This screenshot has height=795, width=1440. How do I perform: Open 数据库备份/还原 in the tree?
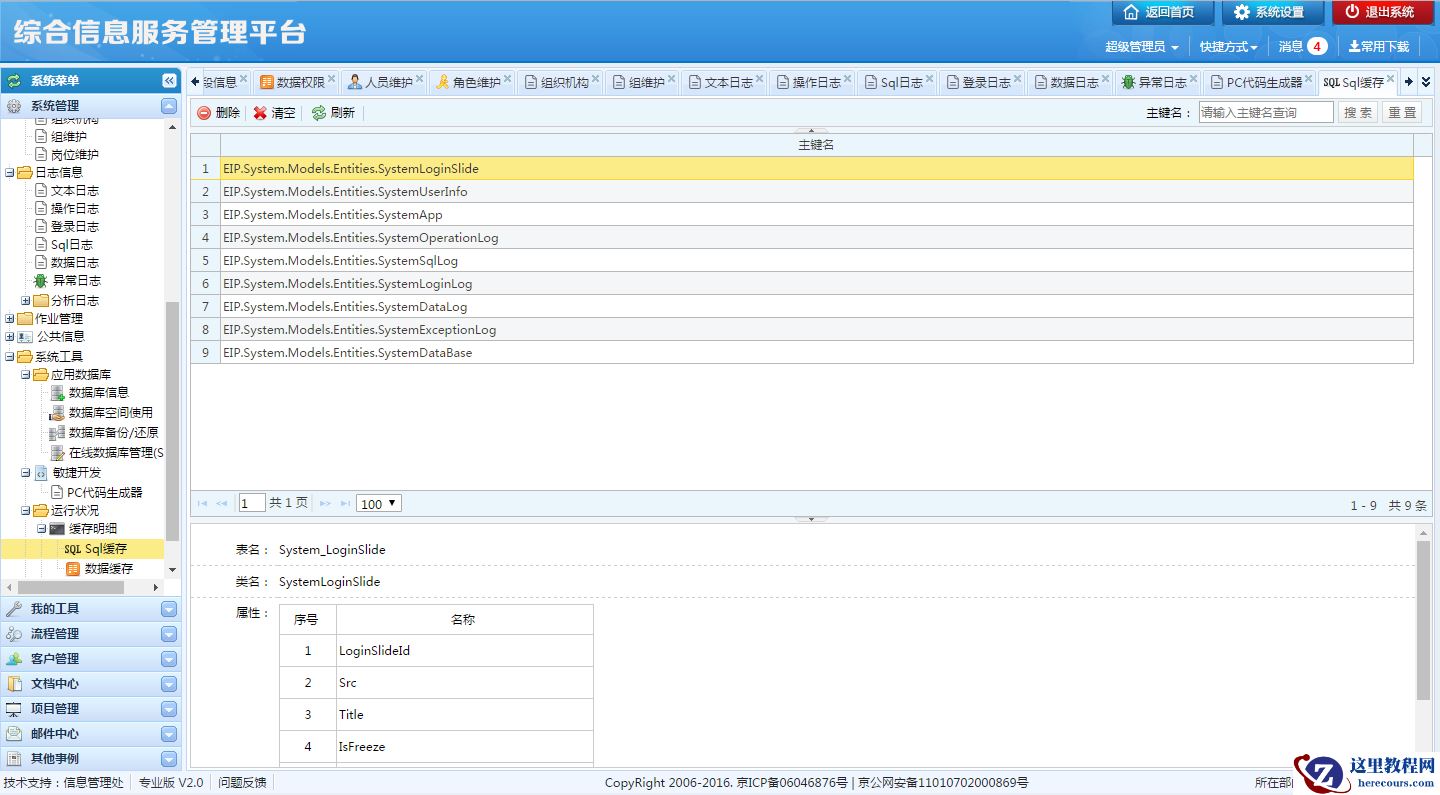coord(112,433)
